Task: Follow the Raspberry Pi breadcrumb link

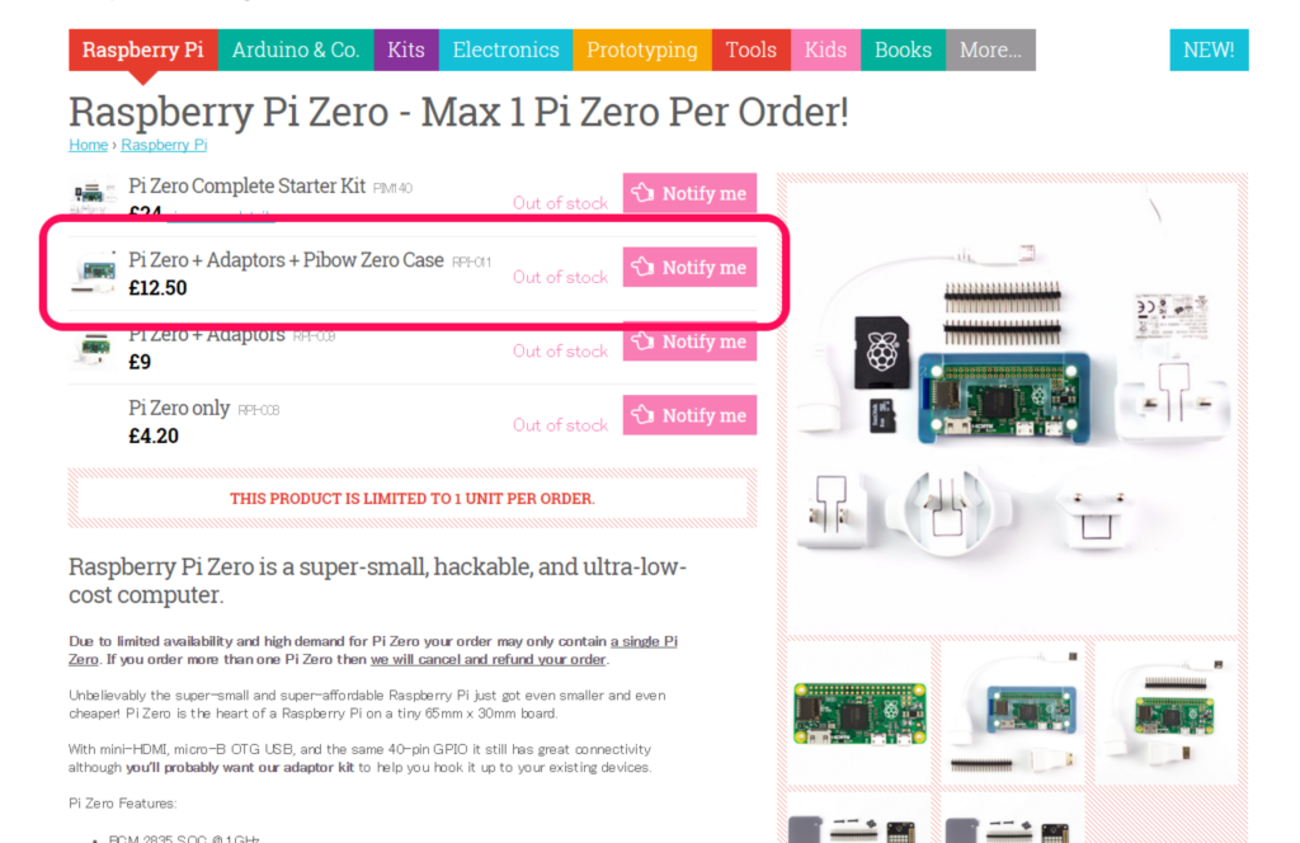Action: click(x=164, y=145)
